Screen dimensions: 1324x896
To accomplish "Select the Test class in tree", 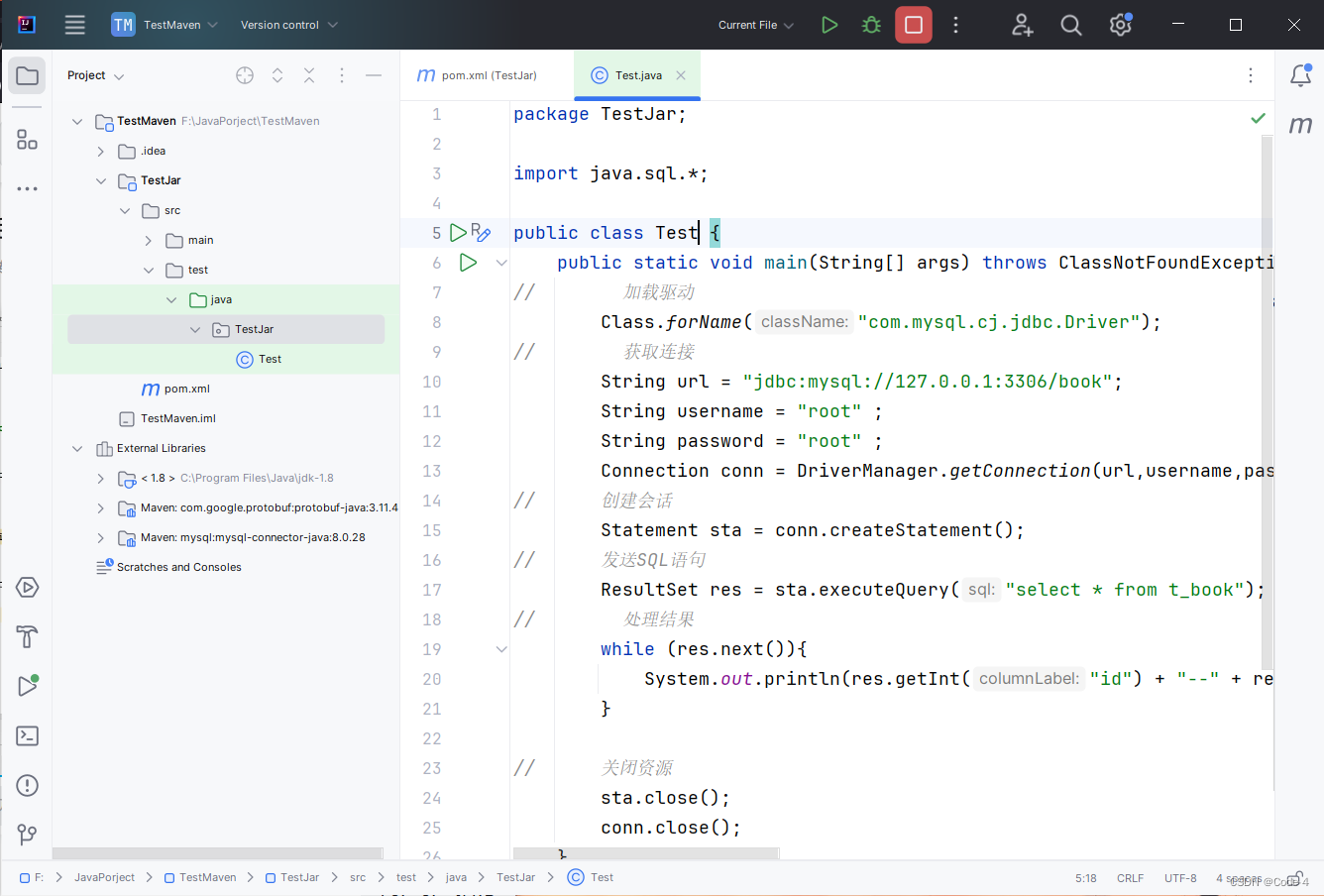I will pyautogui.click(x=259, y=359).
